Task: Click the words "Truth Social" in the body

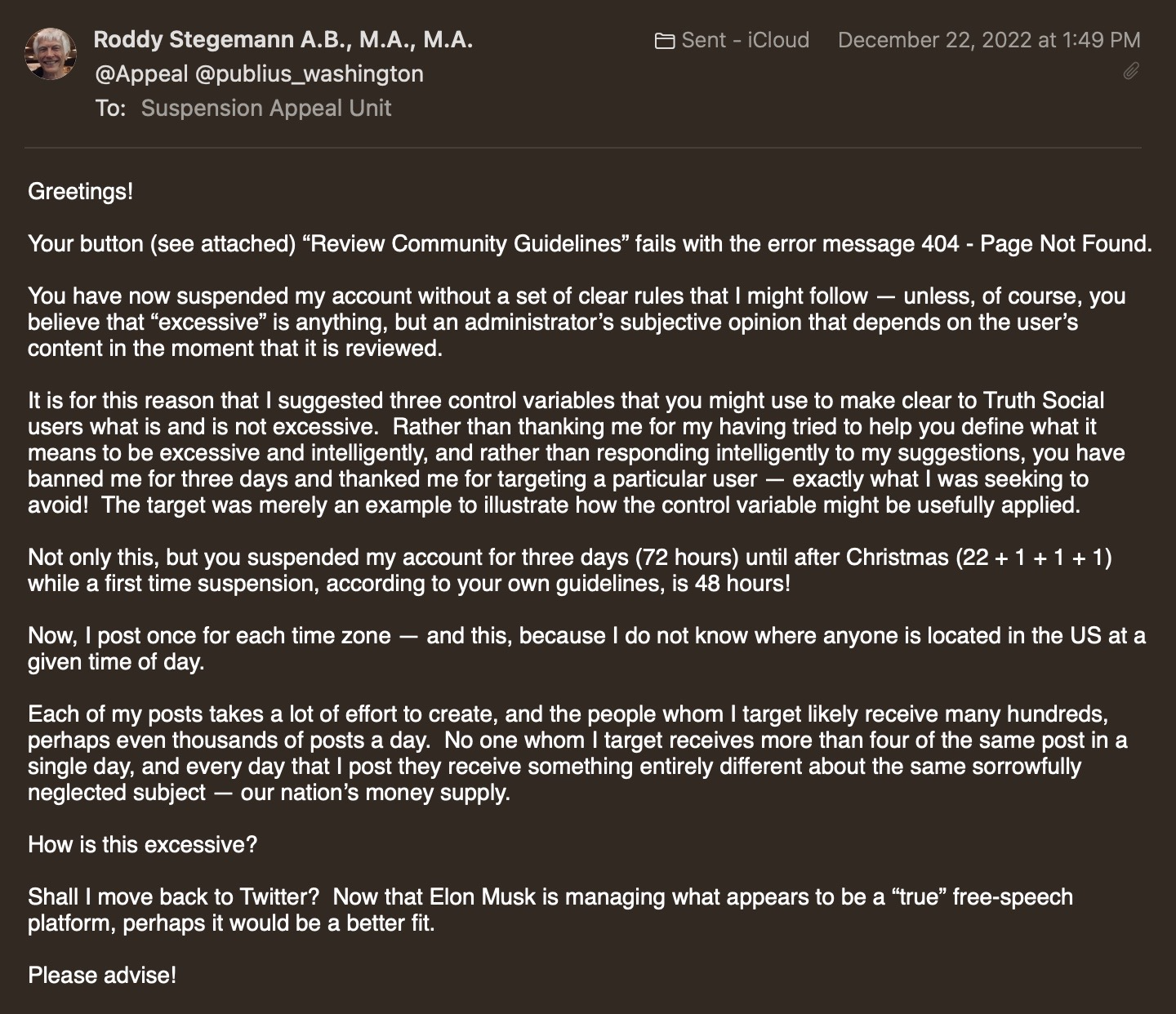Action: point(1043,400)
